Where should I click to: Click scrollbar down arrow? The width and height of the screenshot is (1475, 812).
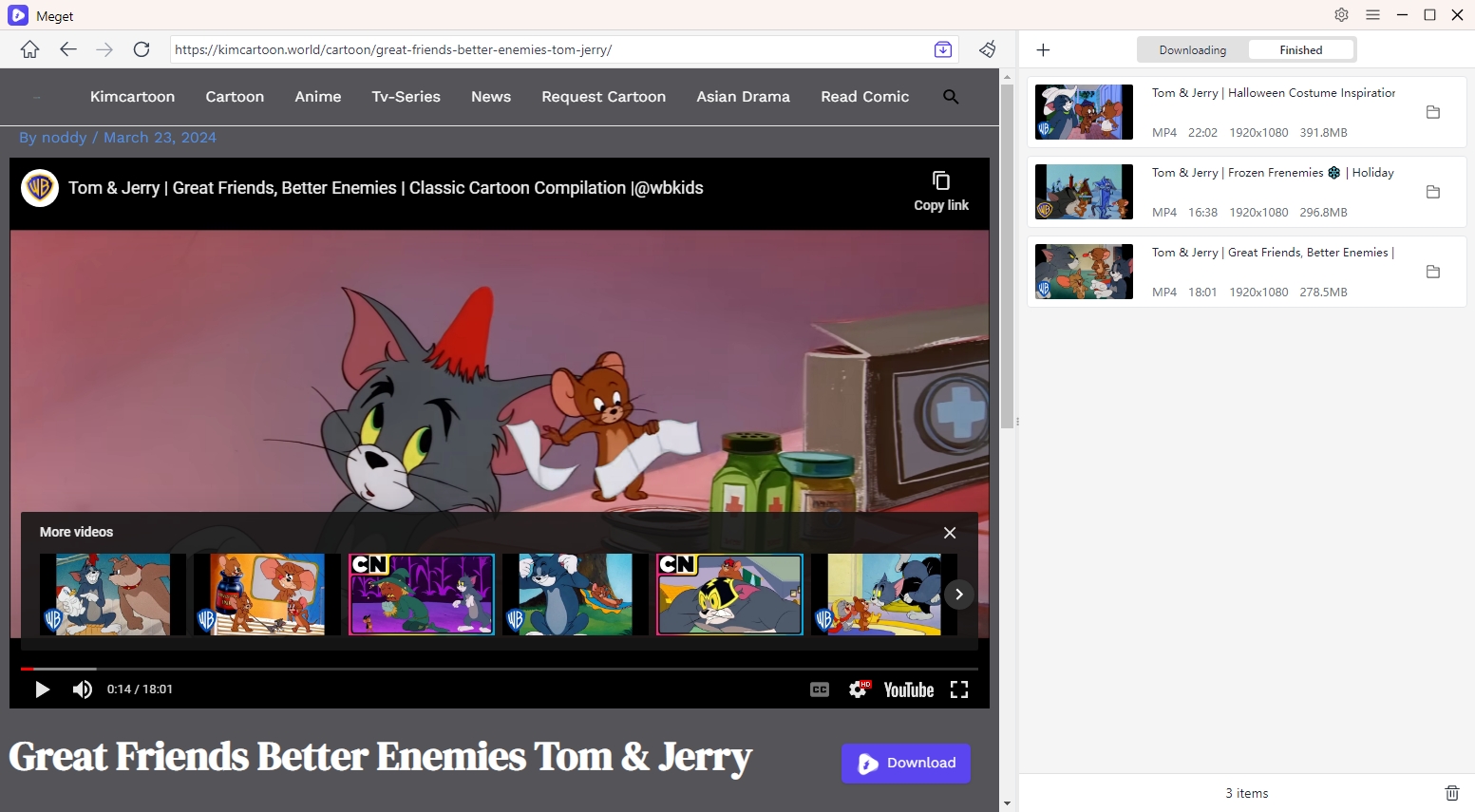(1007, 803)
